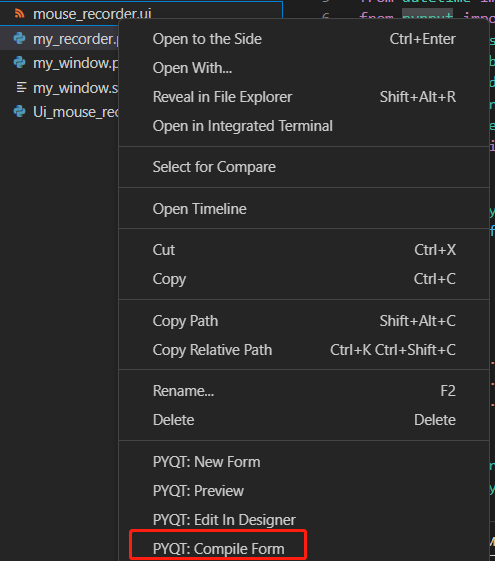Click the text-file icon of my_window.s
The height and width of the screenshot is (561, 495).
[21, 87]
